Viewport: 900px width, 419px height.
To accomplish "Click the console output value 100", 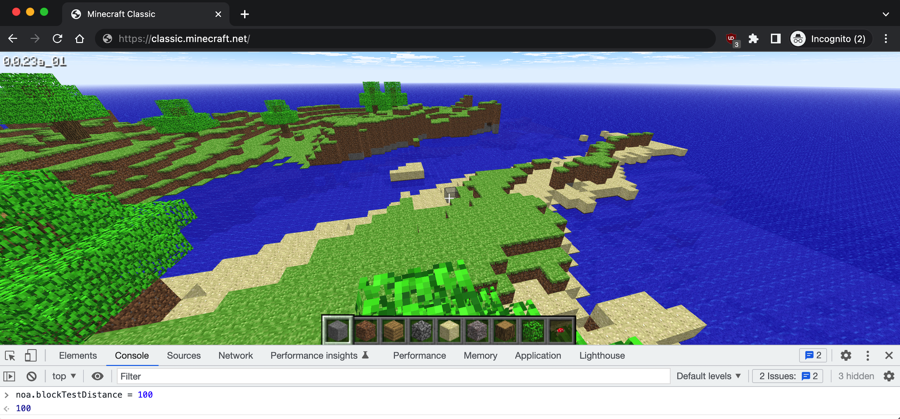I will point(23,408).
